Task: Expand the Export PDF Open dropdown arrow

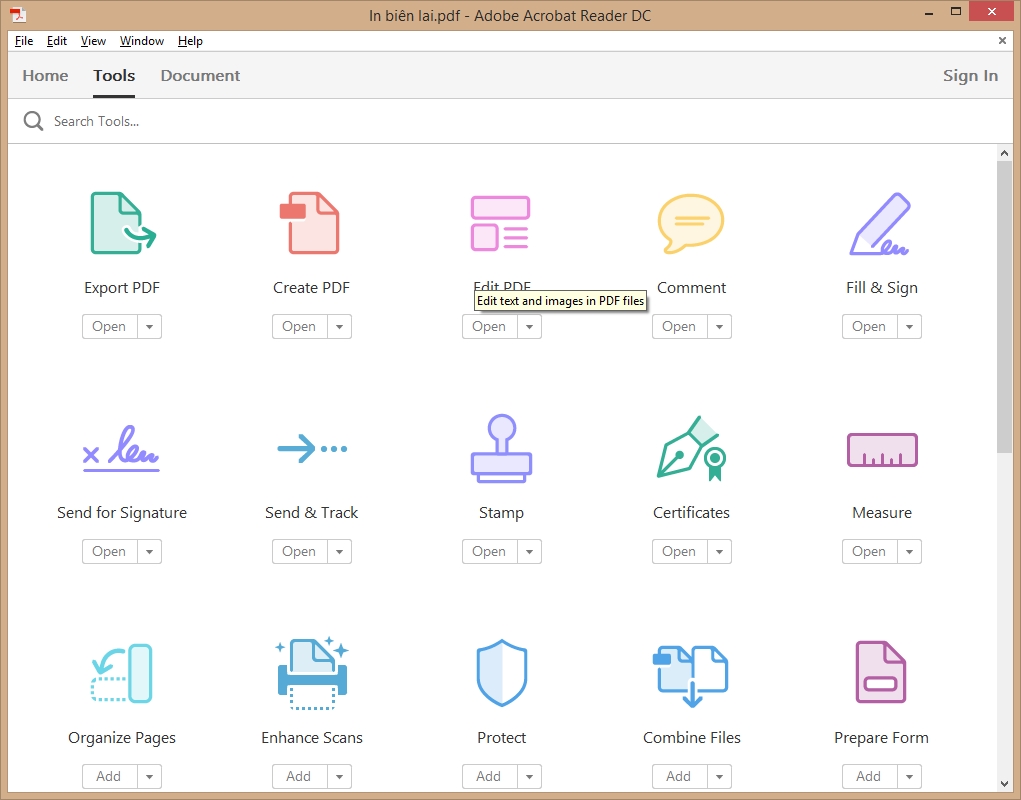Action: [x=150, y=327]
